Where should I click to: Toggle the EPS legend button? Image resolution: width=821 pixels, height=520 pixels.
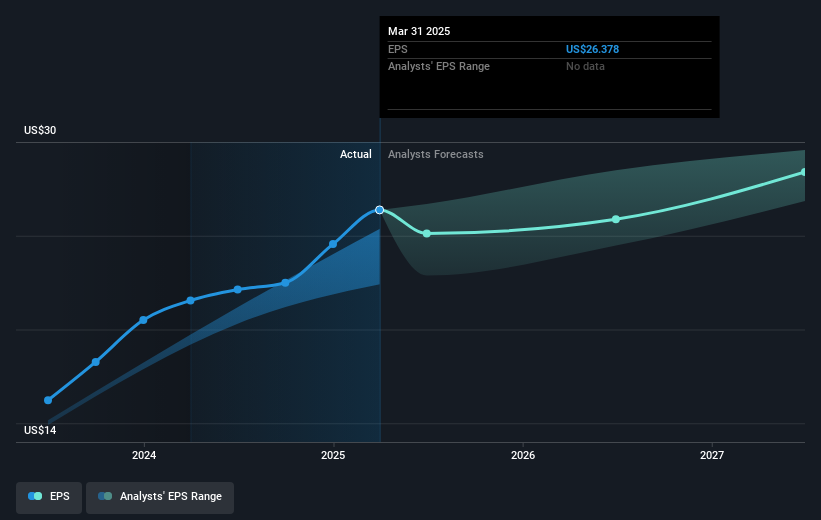(x=49, y=497)
